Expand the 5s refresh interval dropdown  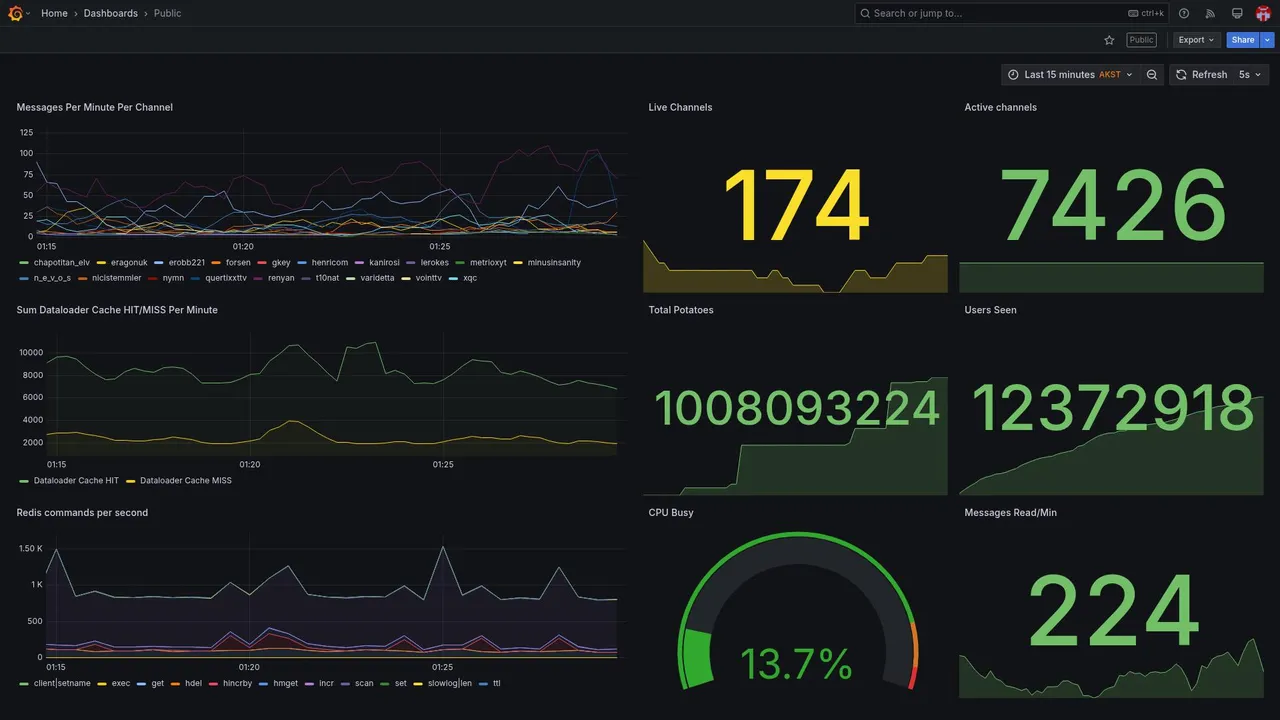[x=1250, y=75]
